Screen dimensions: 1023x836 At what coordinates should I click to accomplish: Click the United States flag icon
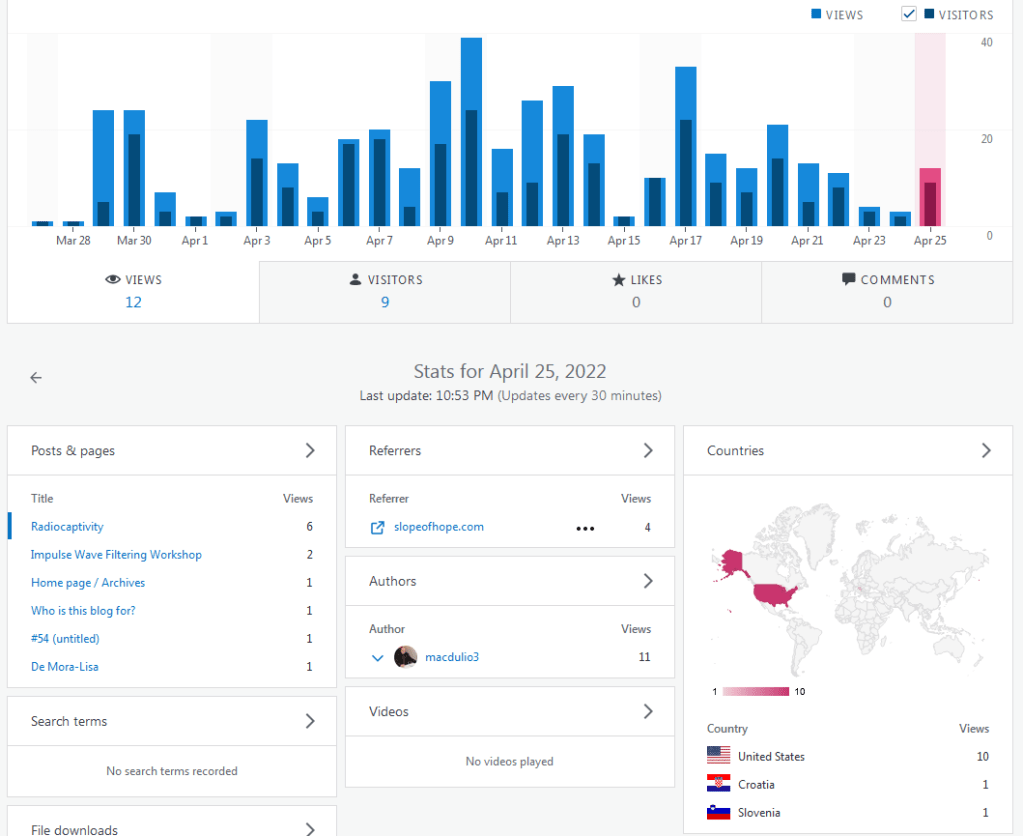[718, 756]
